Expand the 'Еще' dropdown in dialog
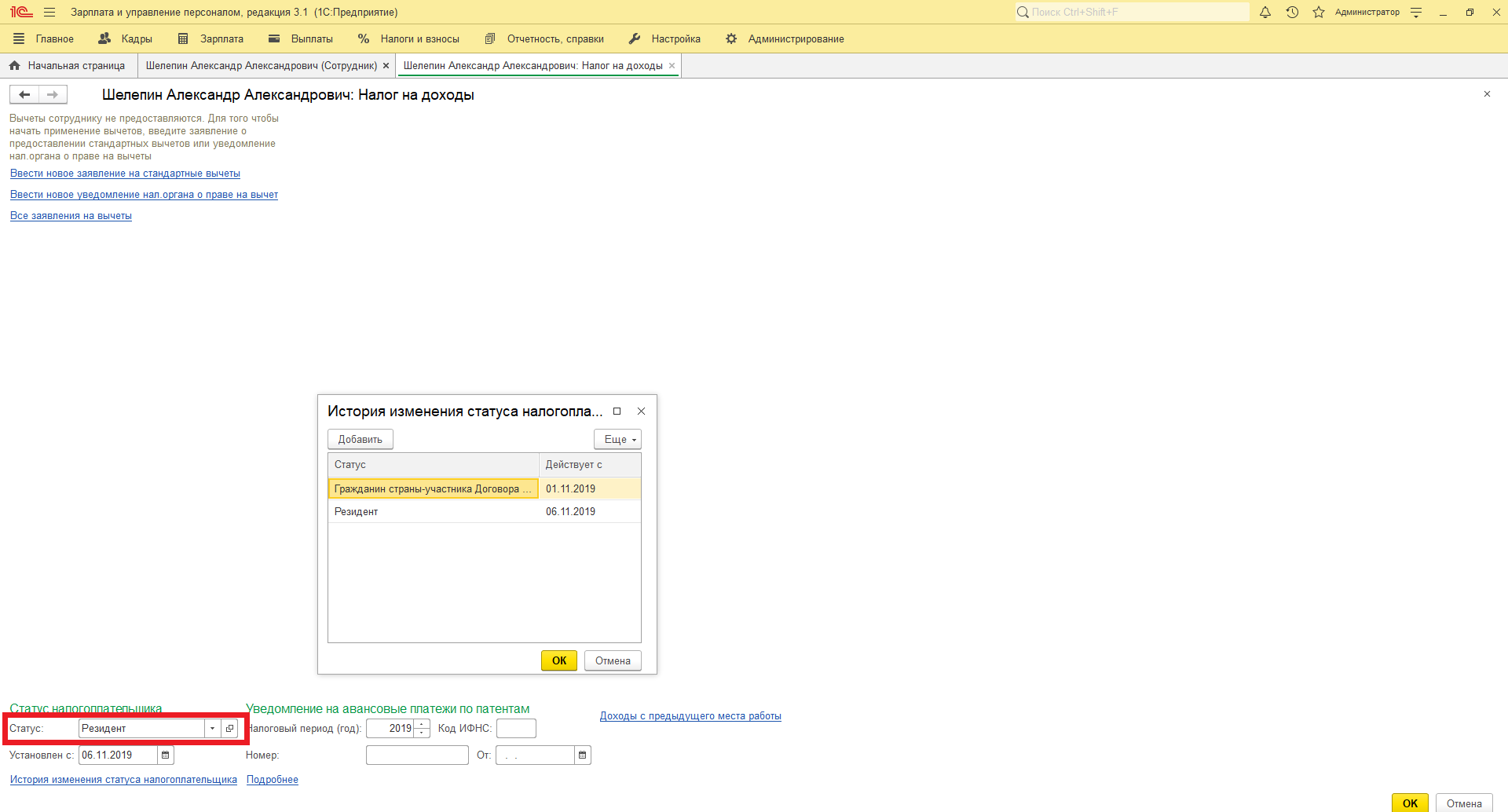Image resolution: width=1508 pixels, height=812 pixels. (x=618, y=440)
